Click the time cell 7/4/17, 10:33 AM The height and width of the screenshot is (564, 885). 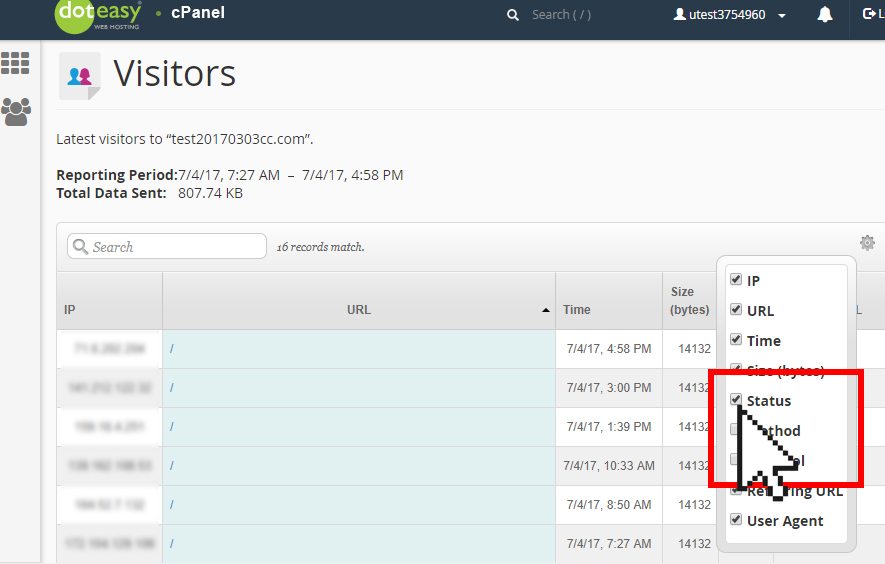pos(609,466)
